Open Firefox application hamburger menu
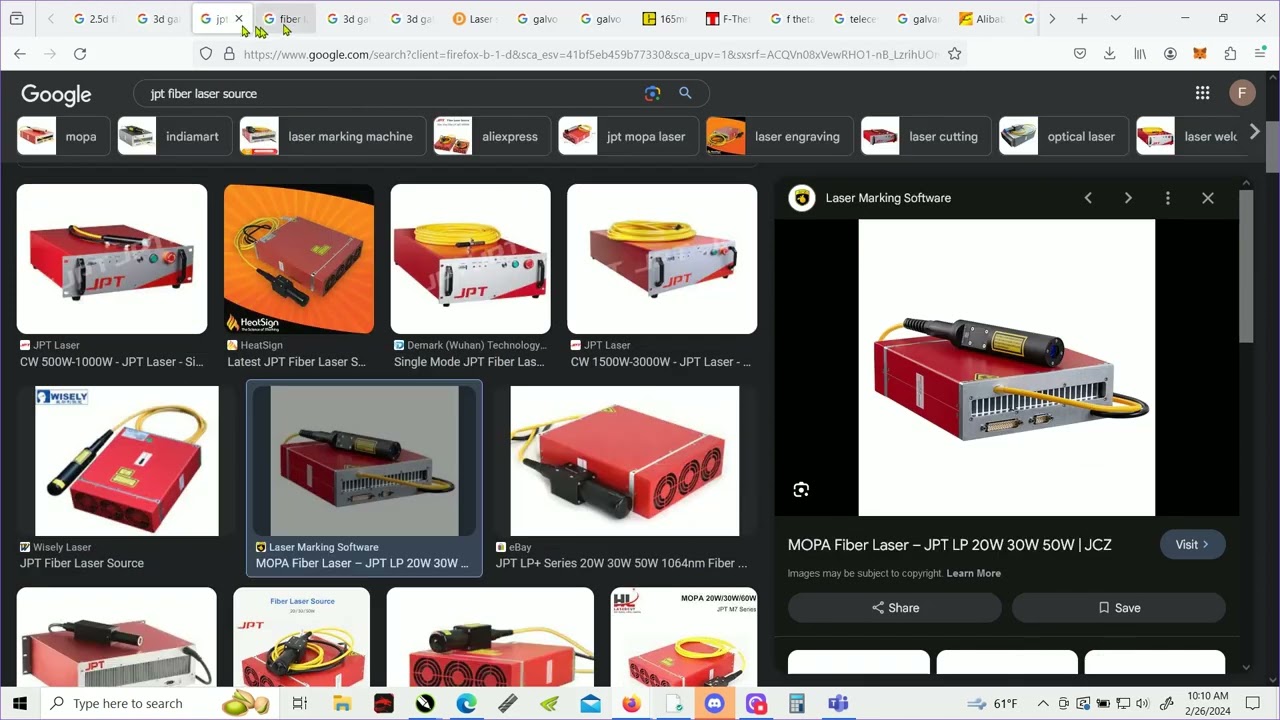Screen dimensions: 1280x720 point(1260,54)
